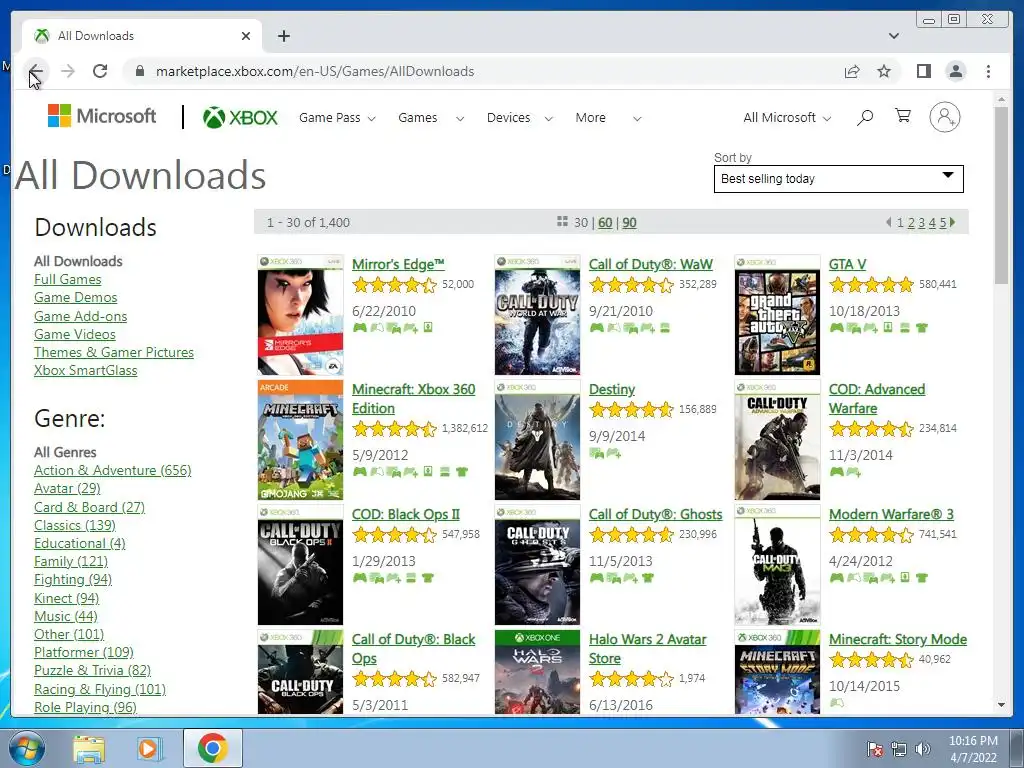Open Windows Media Player from taskbar
This screenshot has width=1024, height=768.
tap(148, 749)
